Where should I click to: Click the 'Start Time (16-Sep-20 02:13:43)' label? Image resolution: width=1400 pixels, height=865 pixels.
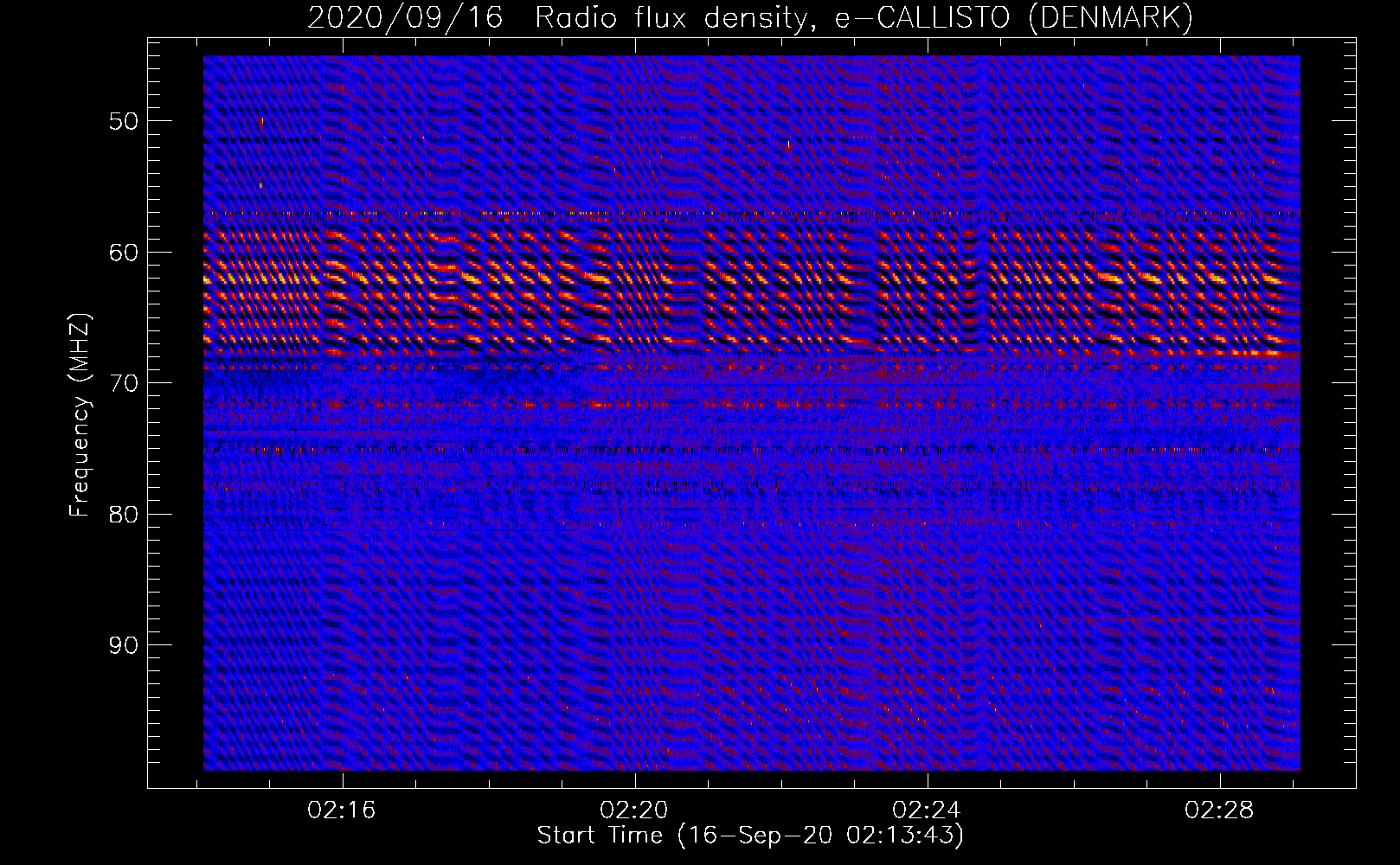[750, 836]
